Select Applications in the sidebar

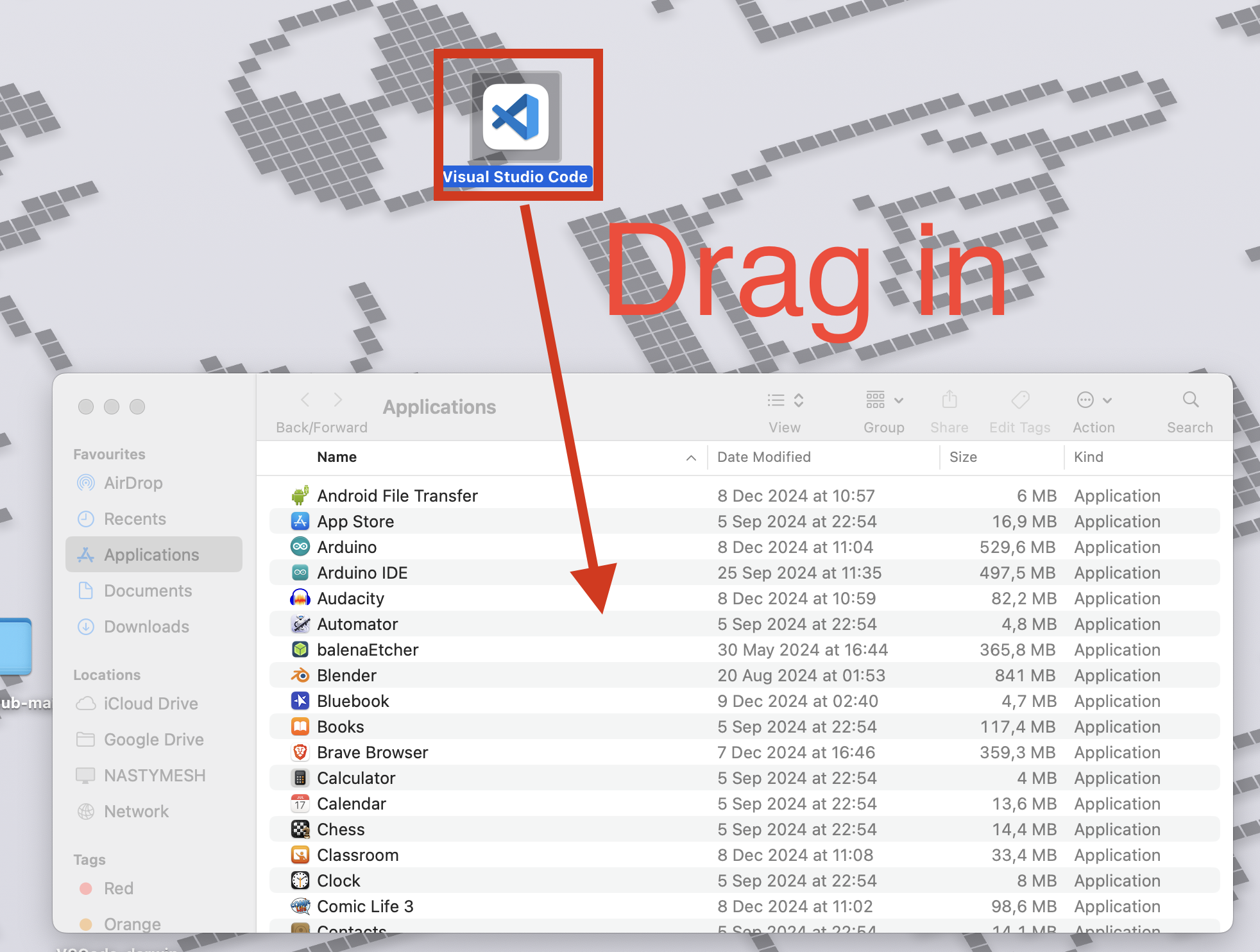point(154,554)
